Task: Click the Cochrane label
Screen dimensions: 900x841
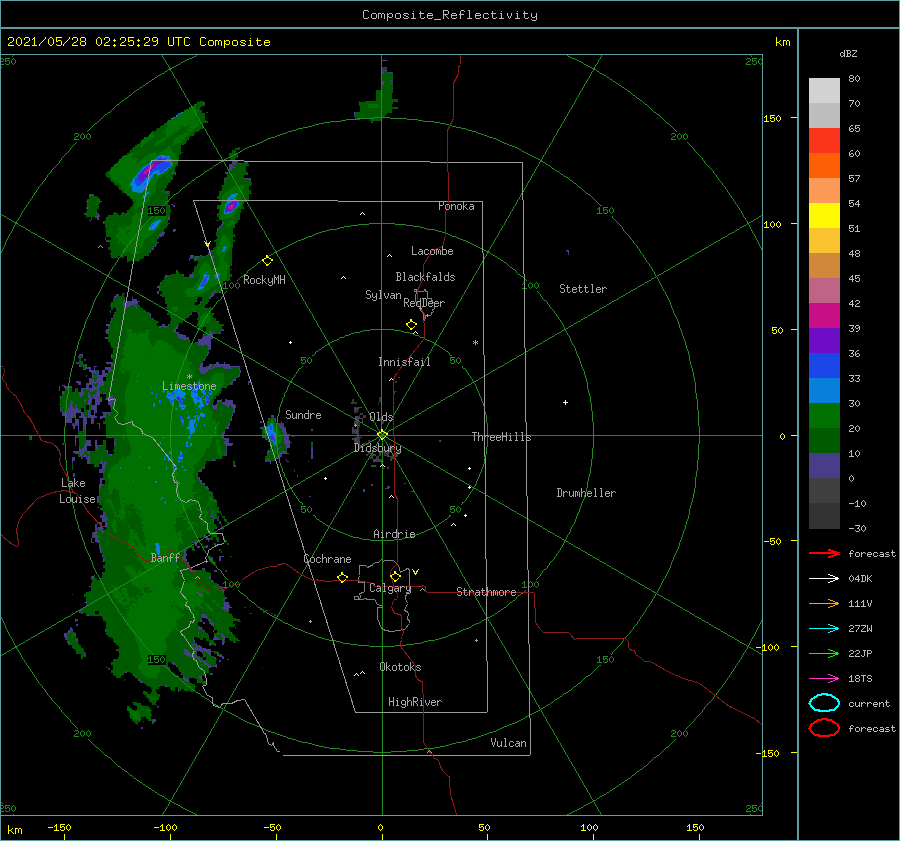Action: tap(327, 559)
